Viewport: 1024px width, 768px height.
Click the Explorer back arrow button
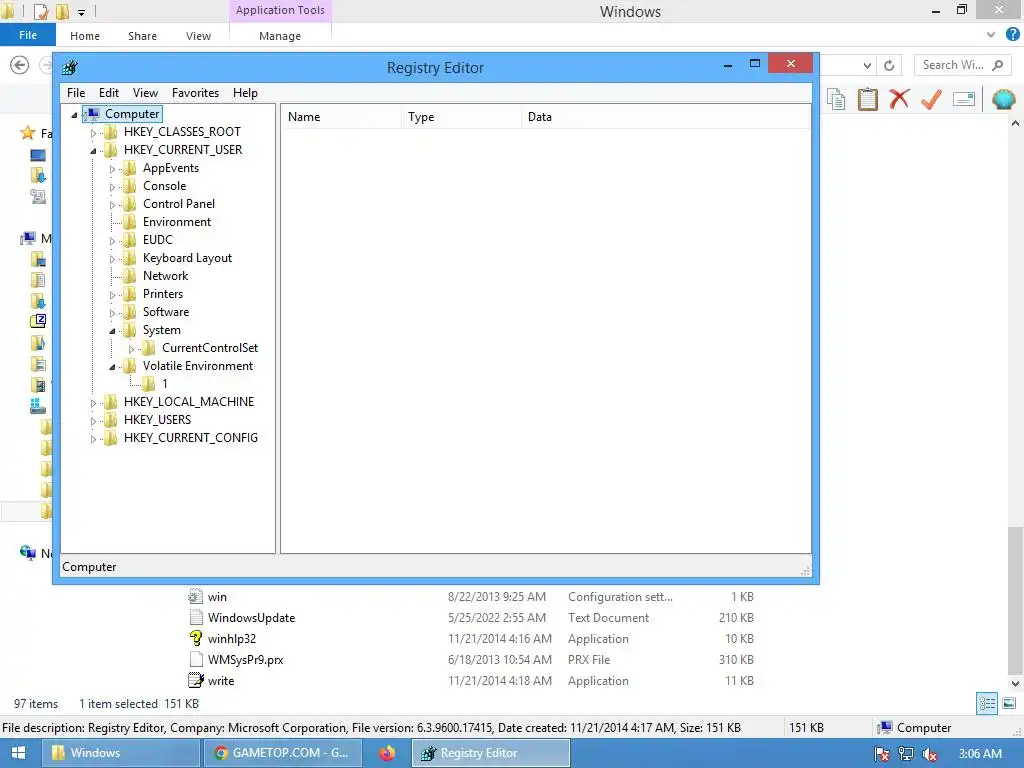coord(20,65)
